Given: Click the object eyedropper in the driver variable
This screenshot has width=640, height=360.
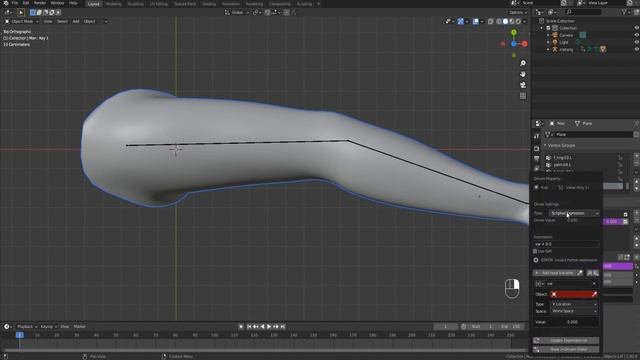Looking at the screenshot, I should click(x=594, y=294).
